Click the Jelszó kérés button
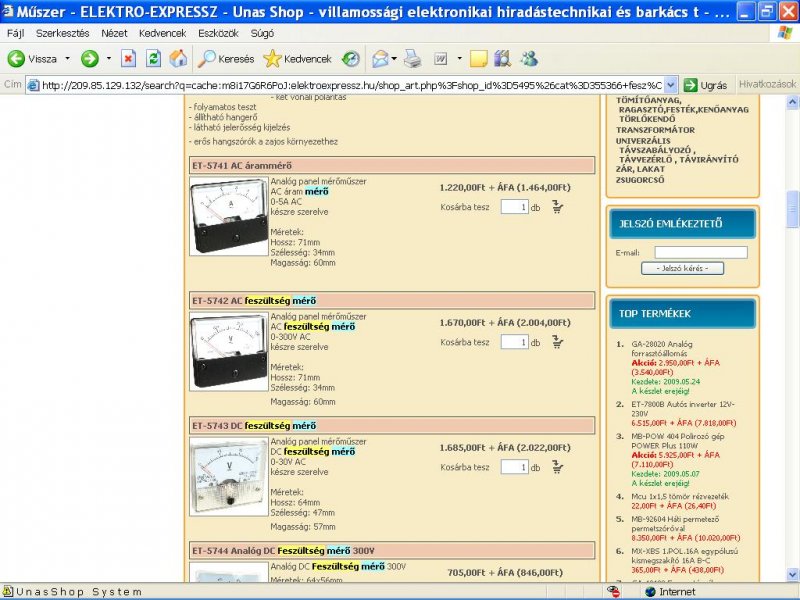The height and width of the screenshot is (600, 800). coord(682,268)
